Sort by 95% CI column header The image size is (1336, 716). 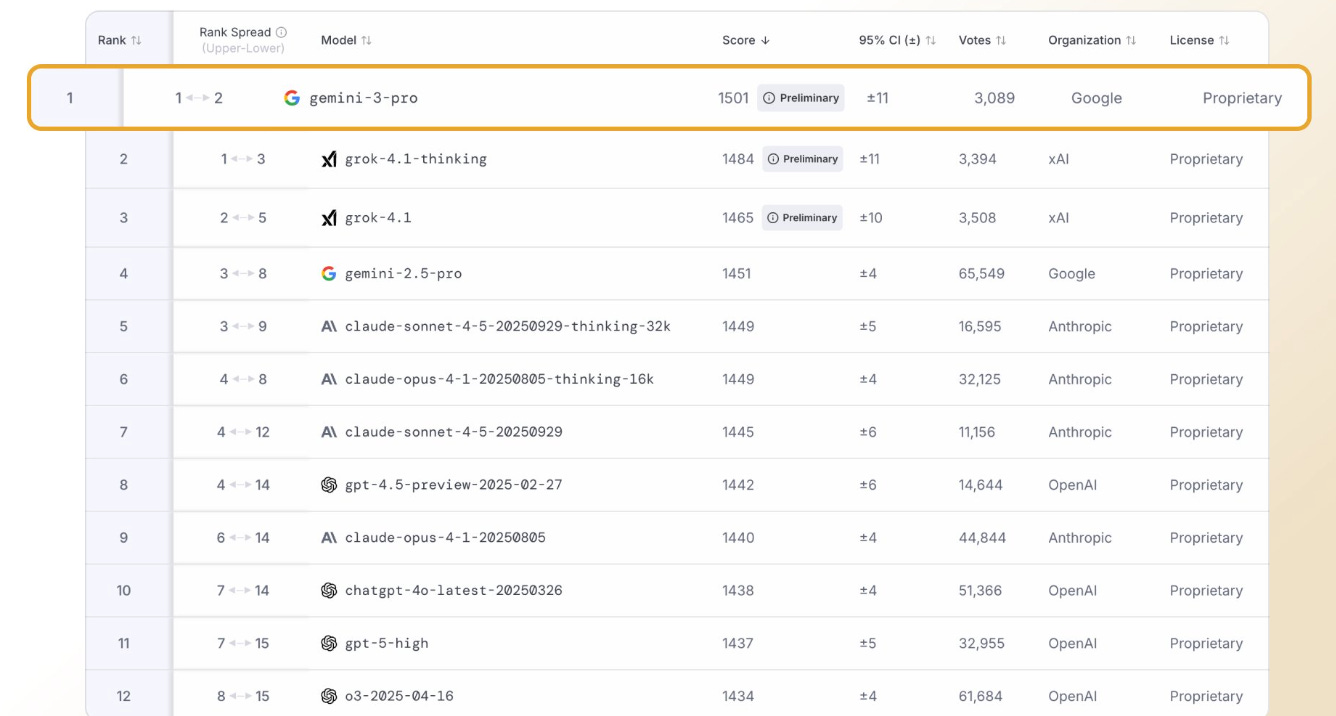[897, 40]
